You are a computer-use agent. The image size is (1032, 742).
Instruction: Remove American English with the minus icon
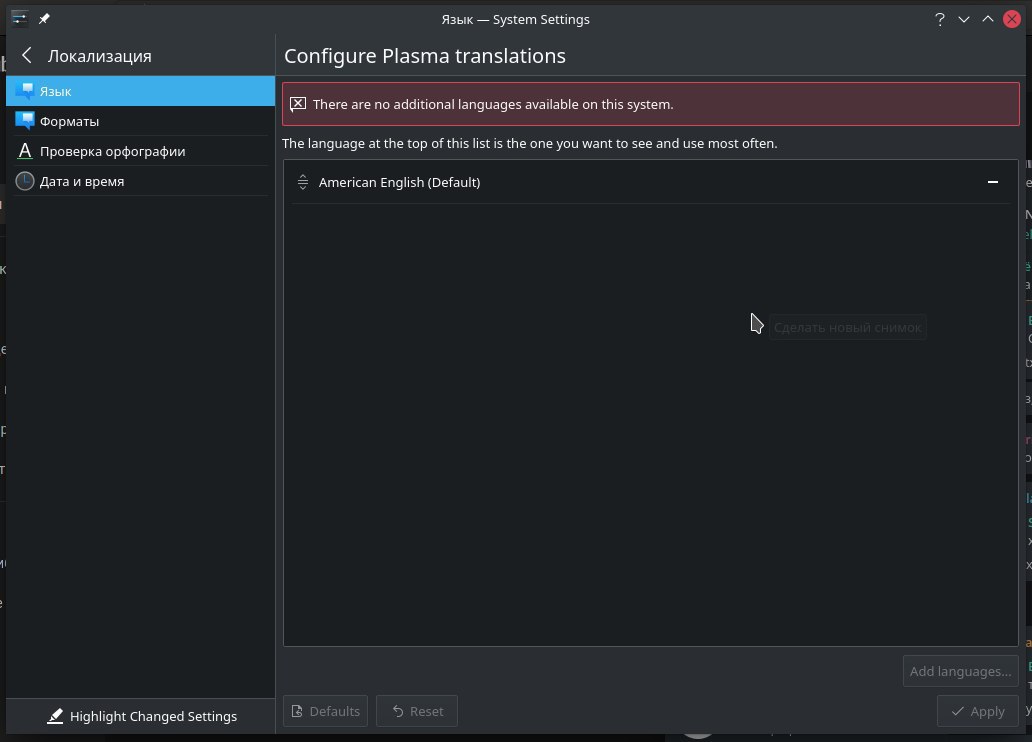tap(993, 182)
